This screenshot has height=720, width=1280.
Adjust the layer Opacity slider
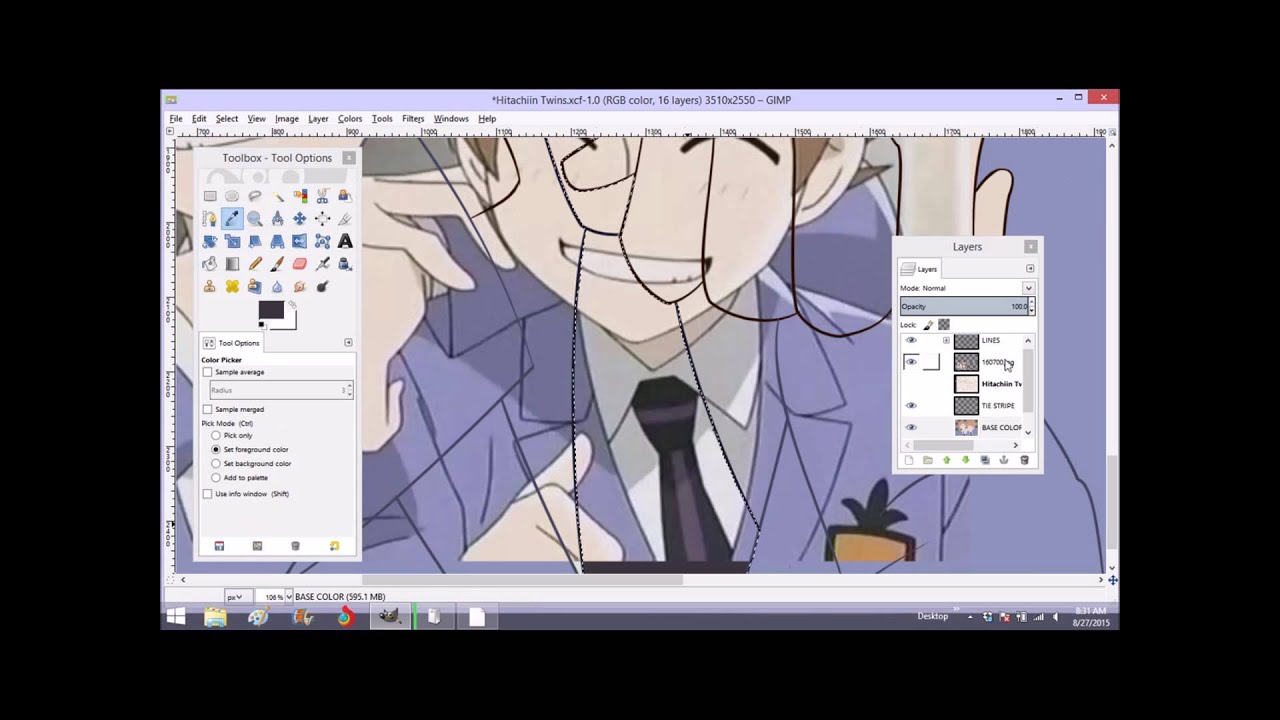pyautogui.click(x=964, y=307)
